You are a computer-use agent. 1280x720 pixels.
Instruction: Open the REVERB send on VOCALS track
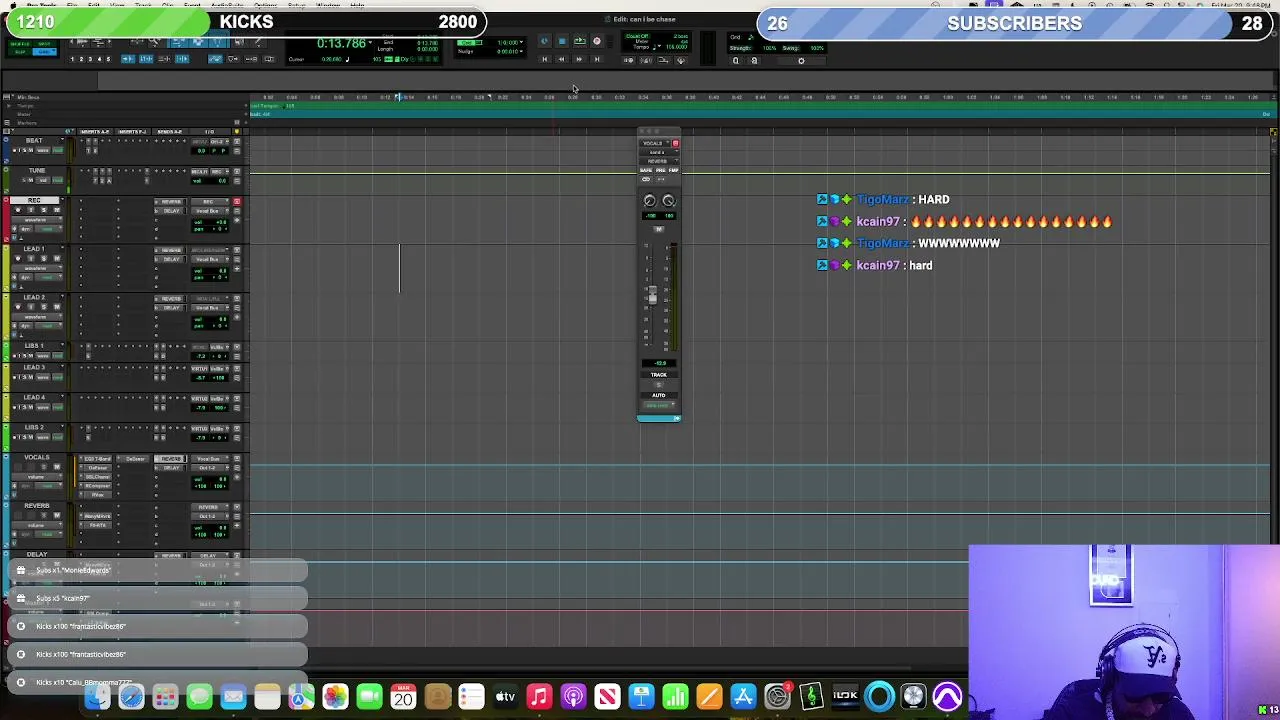pyautogui.click(x=171, y=459)
